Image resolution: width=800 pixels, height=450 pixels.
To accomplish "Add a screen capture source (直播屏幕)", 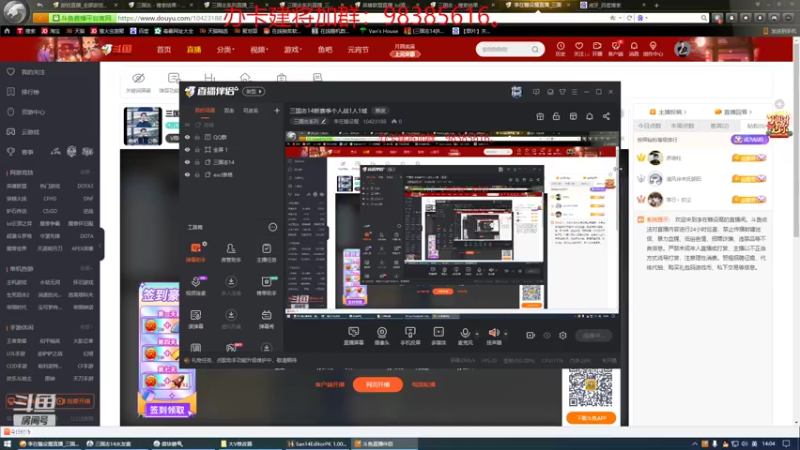I will point(353,336).
